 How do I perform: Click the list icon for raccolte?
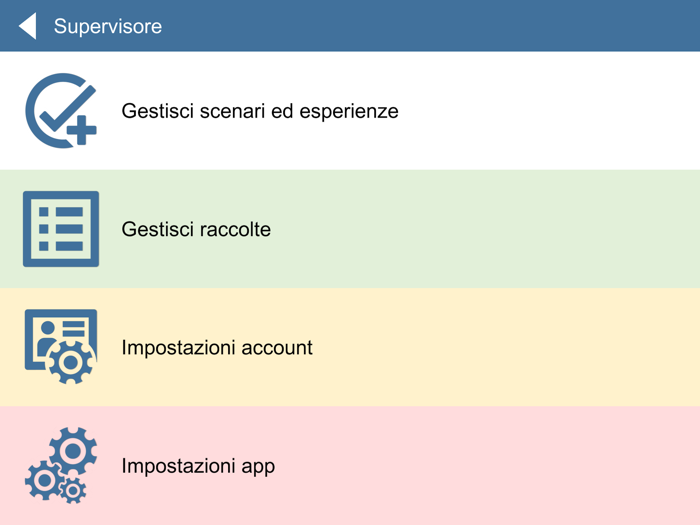(61, 229)
